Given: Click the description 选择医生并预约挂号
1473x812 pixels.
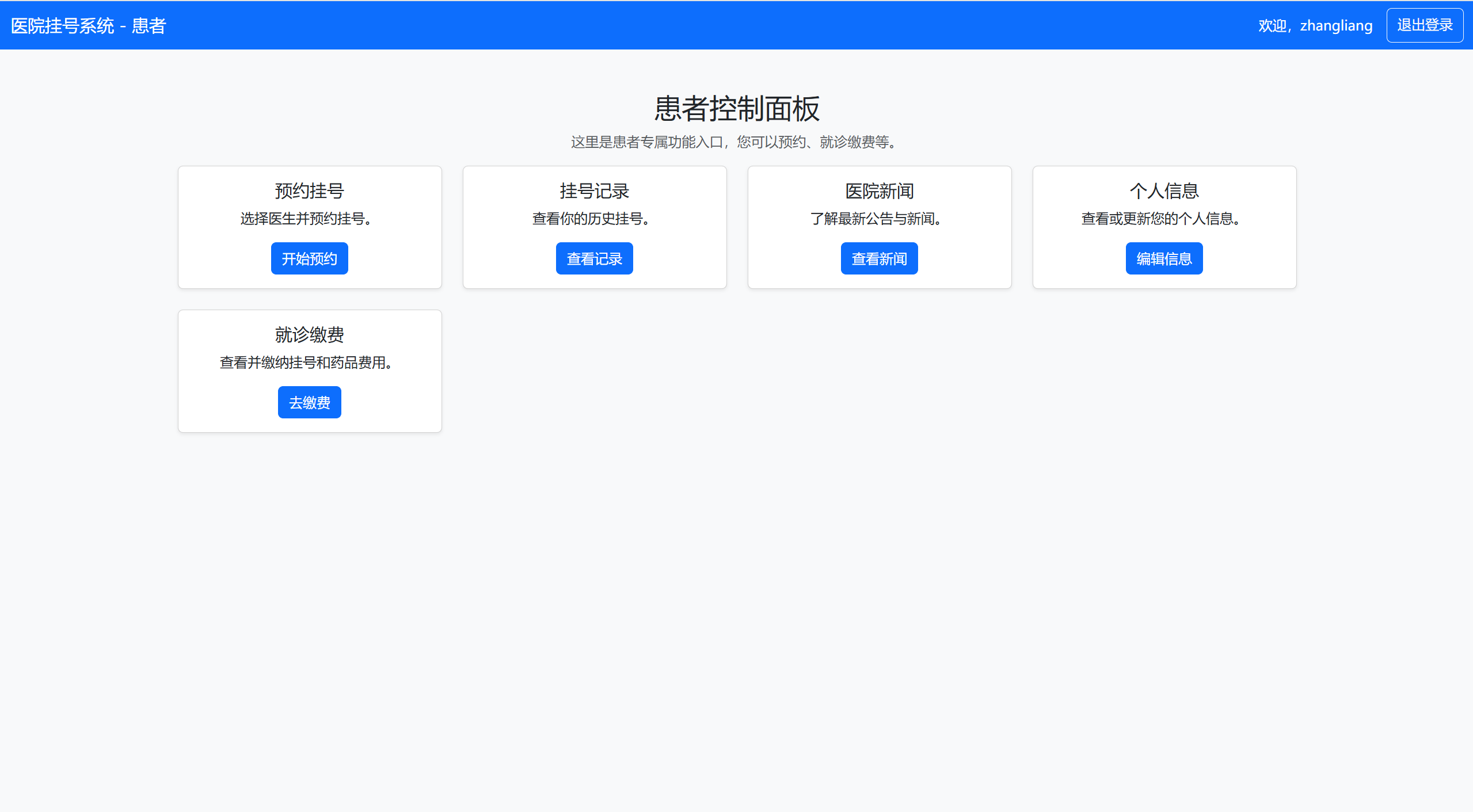Looking at the screenshot, I should [x=306, y=219].
